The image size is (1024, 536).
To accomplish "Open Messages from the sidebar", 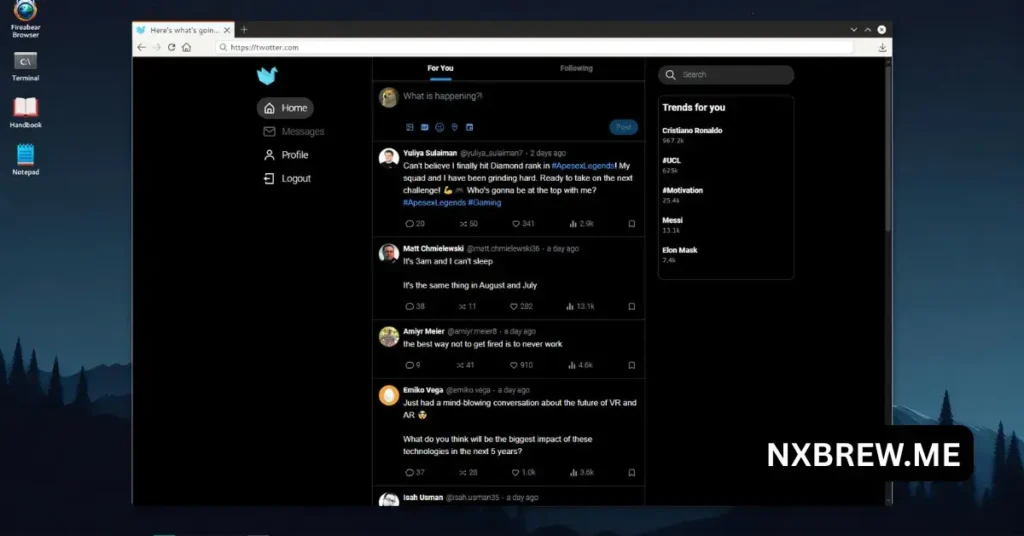I will [302, 132].
